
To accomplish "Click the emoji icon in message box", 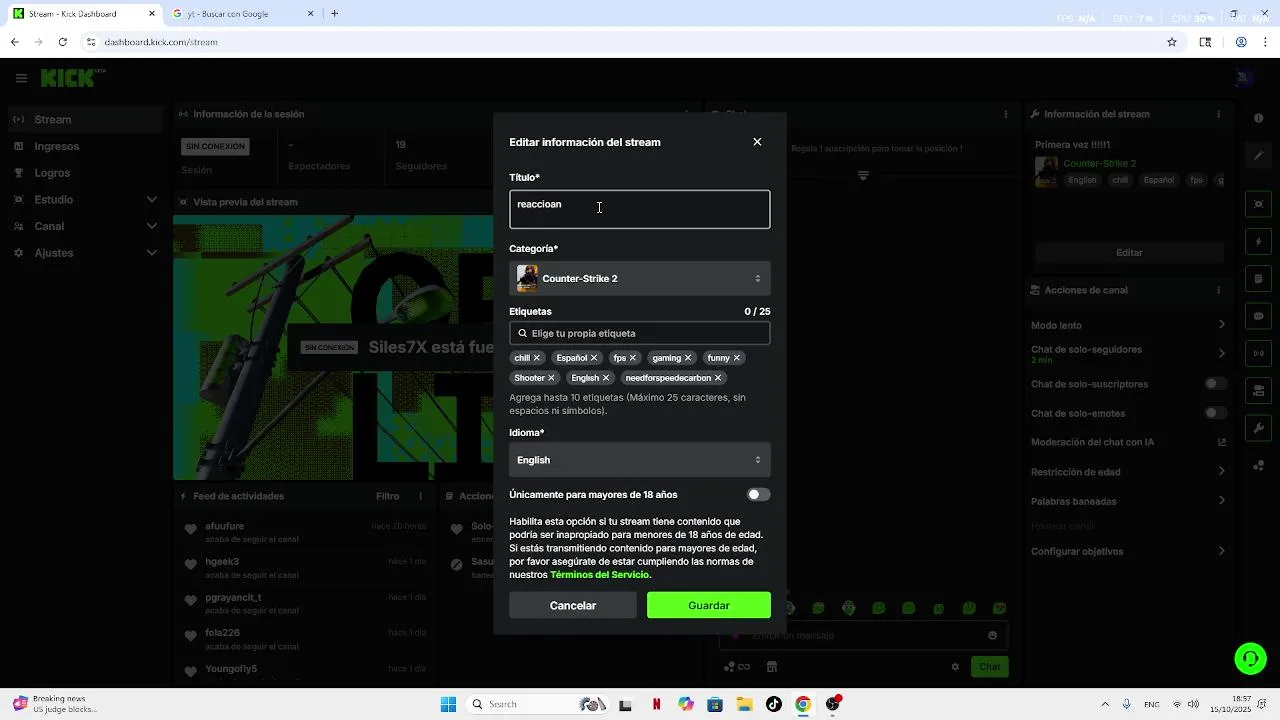I will [x=992, y=635].
